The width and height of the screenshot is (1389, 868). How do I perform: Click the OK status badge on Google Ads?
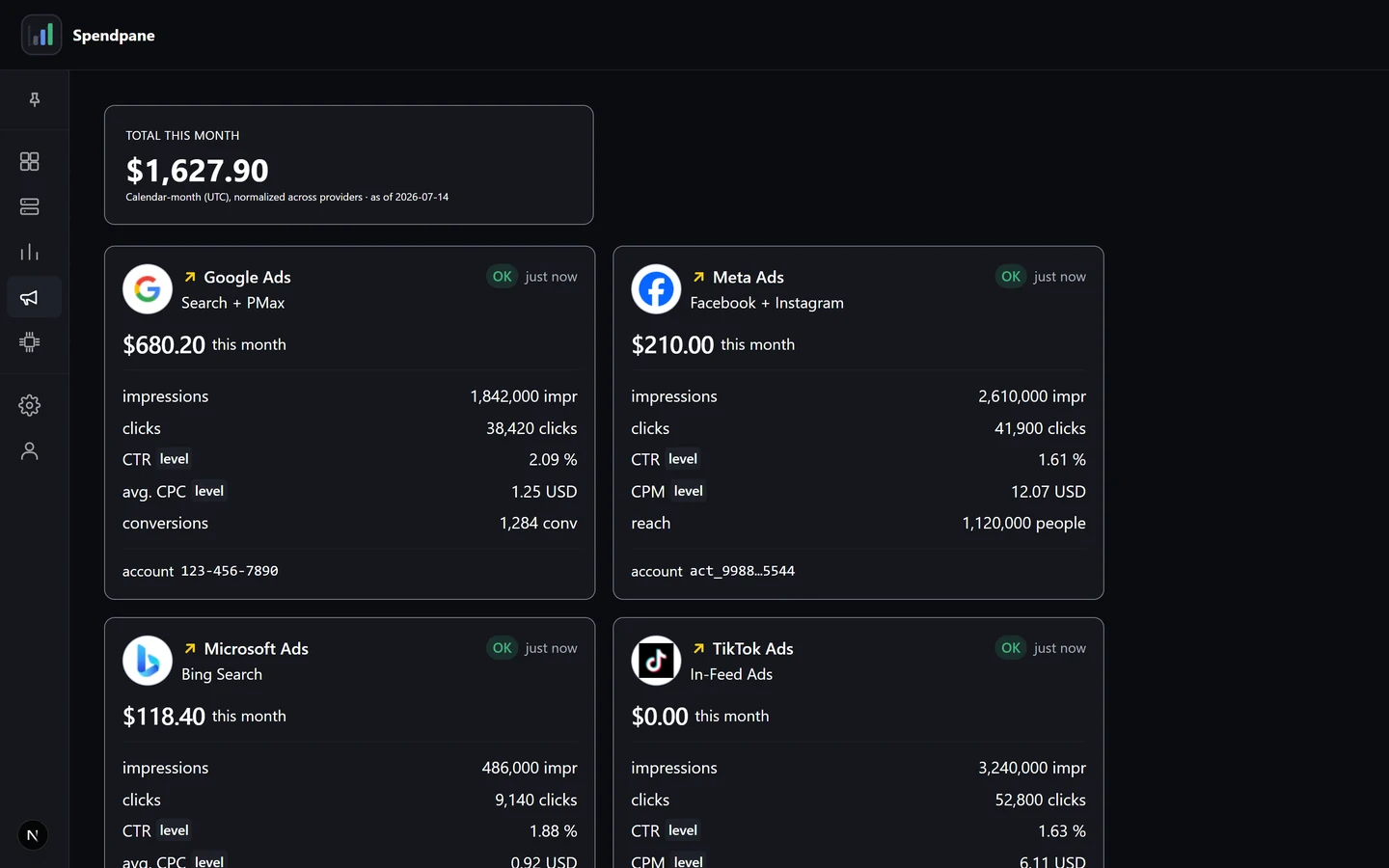(x=503, y=276)
